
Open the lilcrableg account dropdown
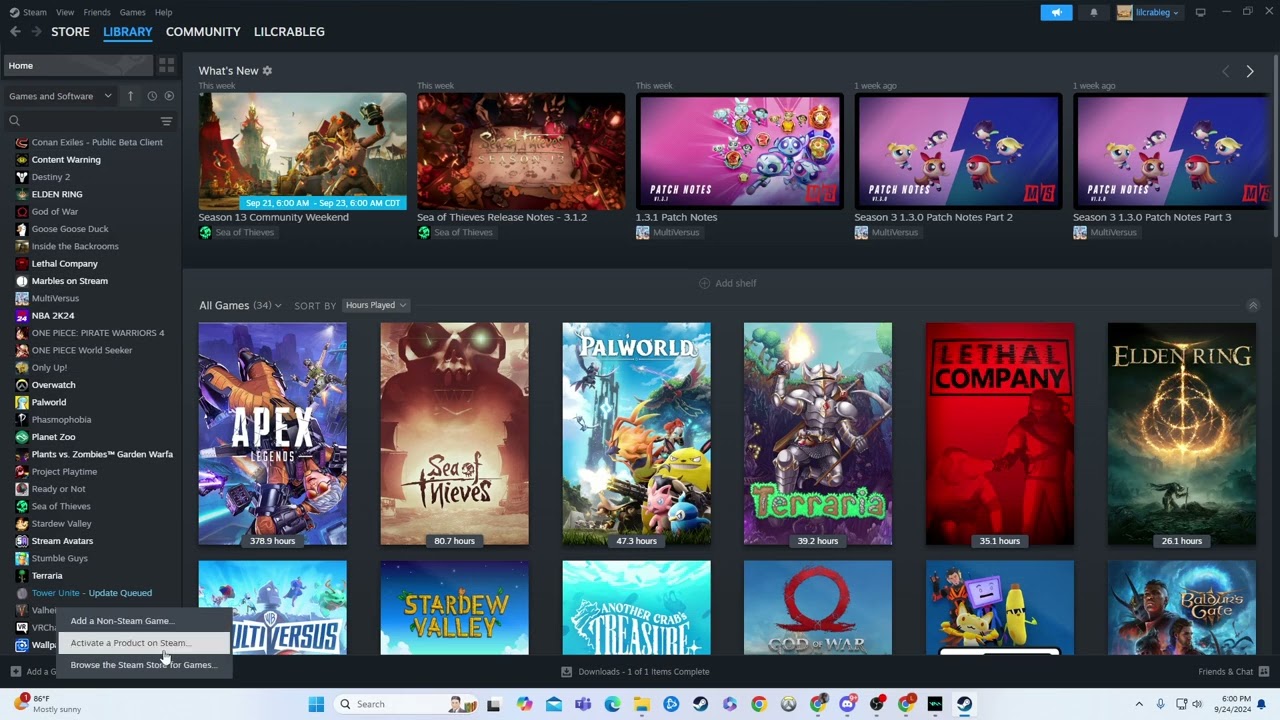[x=1148, y=12]
